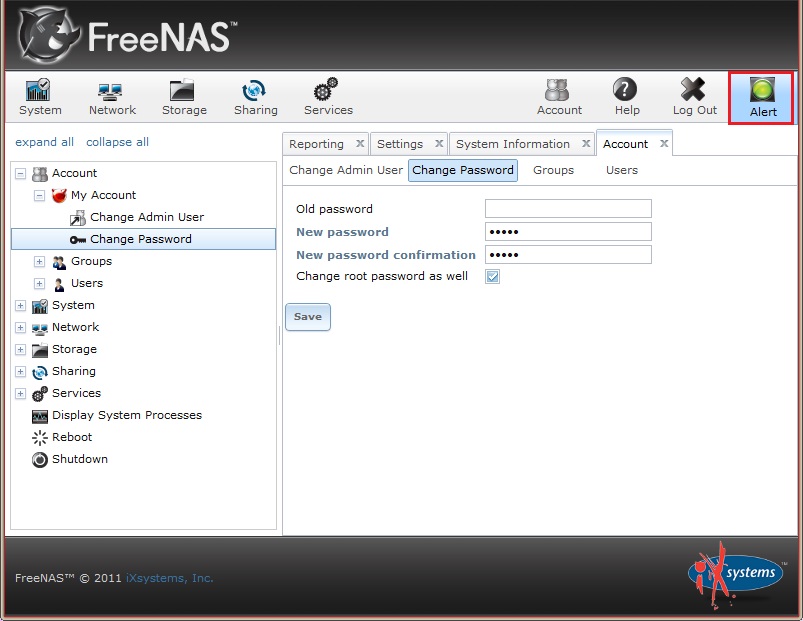Screen dimensions: 803x621
Task: Click the collapse all link
Action: pyautogui.click(x=117, y=142)
